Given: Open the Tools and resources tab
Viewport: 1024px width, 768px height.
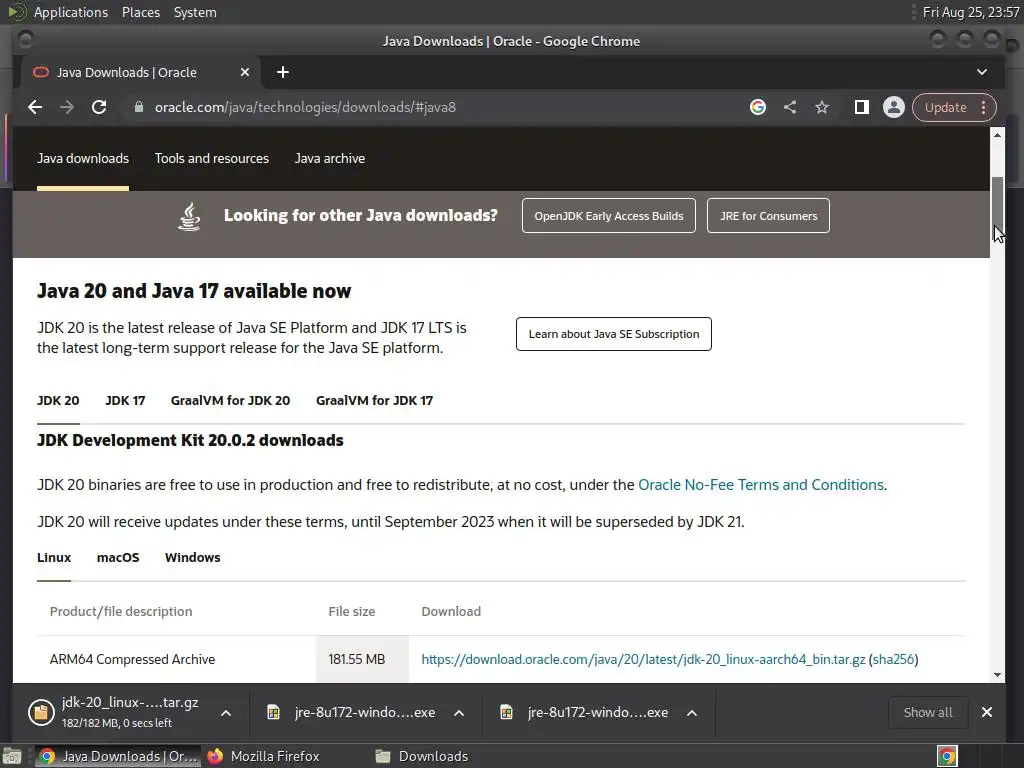Looking at the screenshot, I should 212,159.
